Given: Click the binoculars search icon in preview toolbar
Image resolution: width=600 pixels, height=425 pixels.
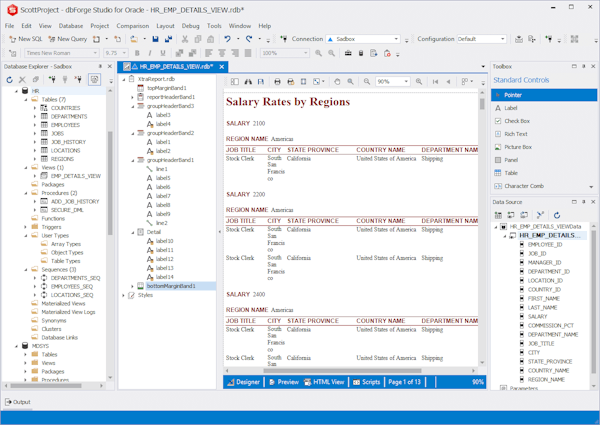Looking at the screenshot, I should (248, 81).
